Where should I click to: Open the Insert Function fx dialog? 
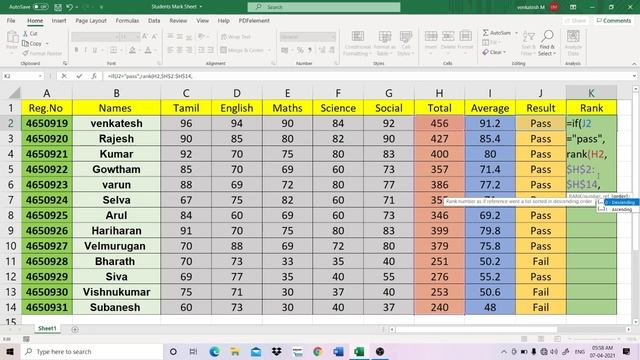94,76
